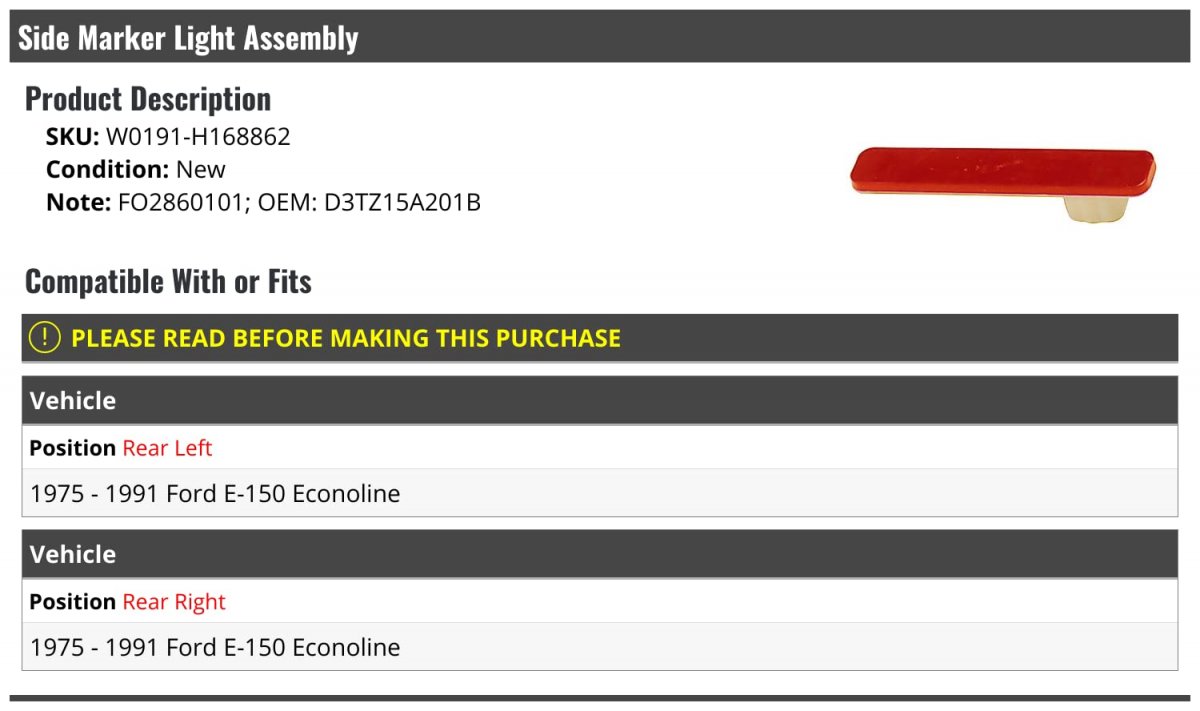Click the SKU label
The width and height of the screenshot is (1200, 711).
73,136
